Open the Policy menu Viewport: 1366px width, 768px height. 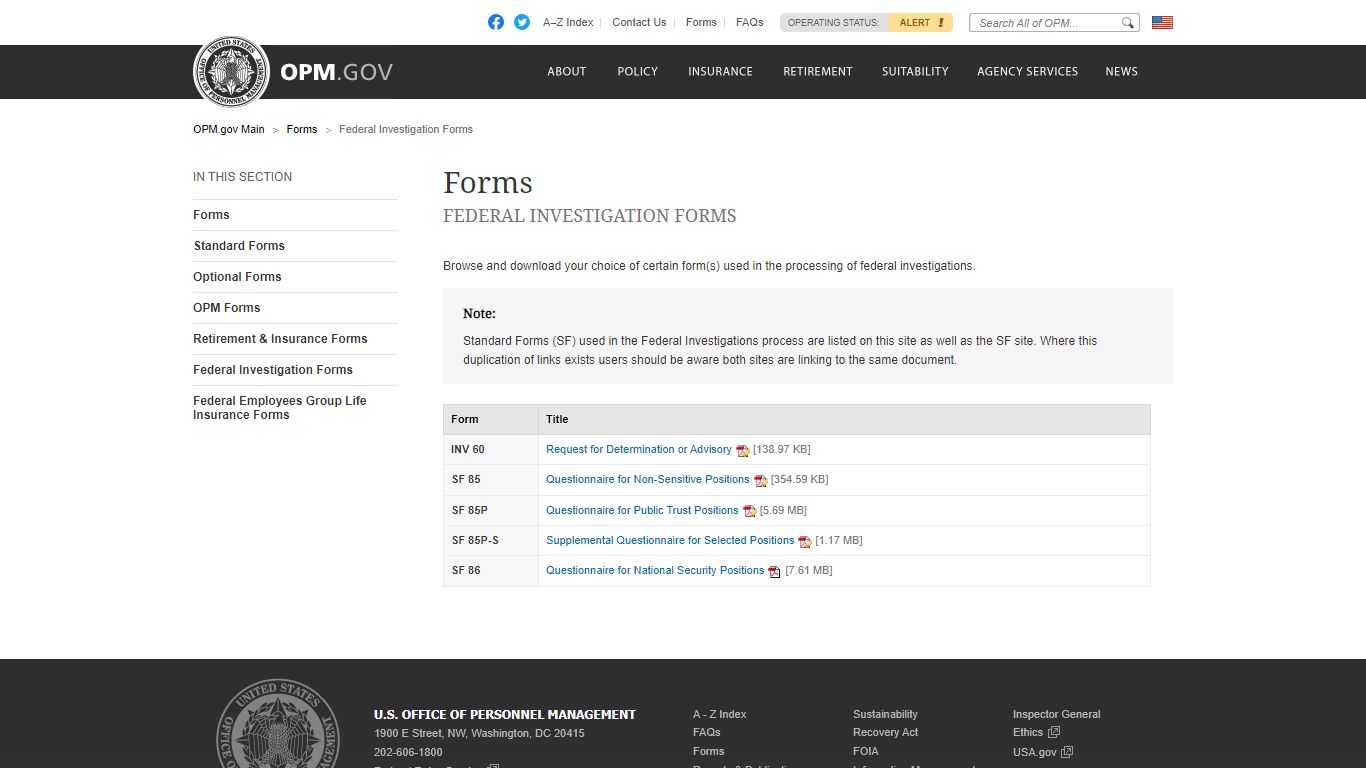click(x=637, y=71)
